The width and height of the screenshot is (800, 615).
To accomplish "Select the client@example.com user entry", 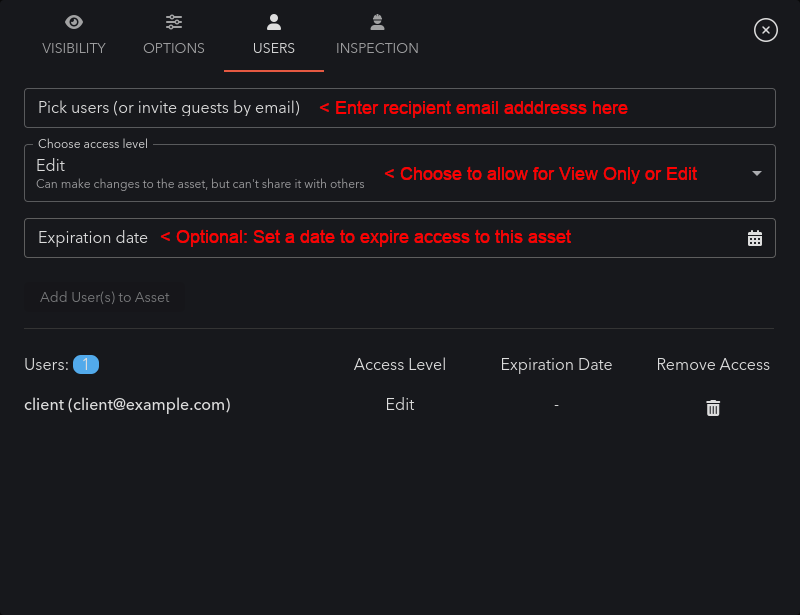I will (127, 405).
